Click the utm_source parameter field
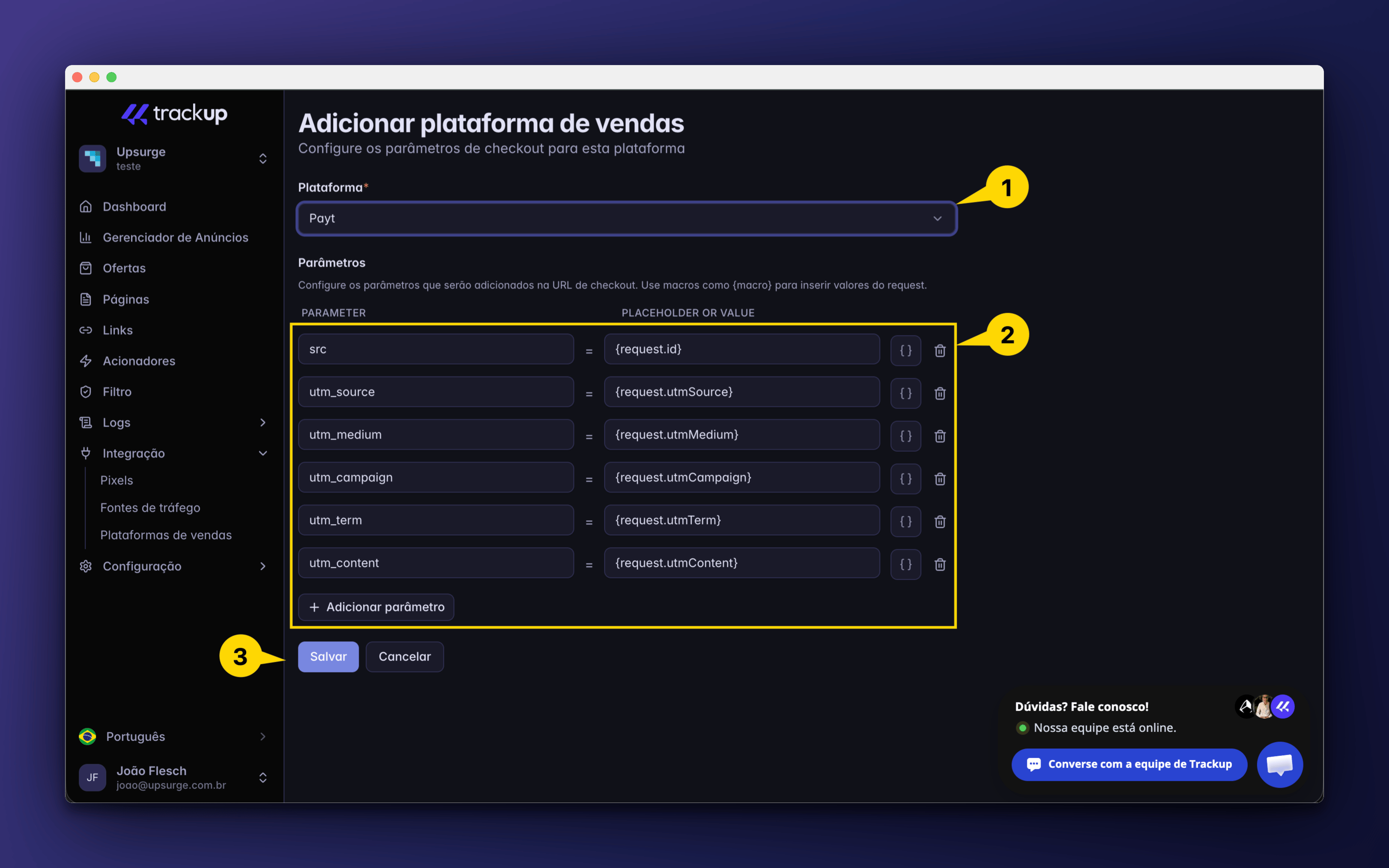The height and width of the screenshot is (868, 1389). click(435, 392)
